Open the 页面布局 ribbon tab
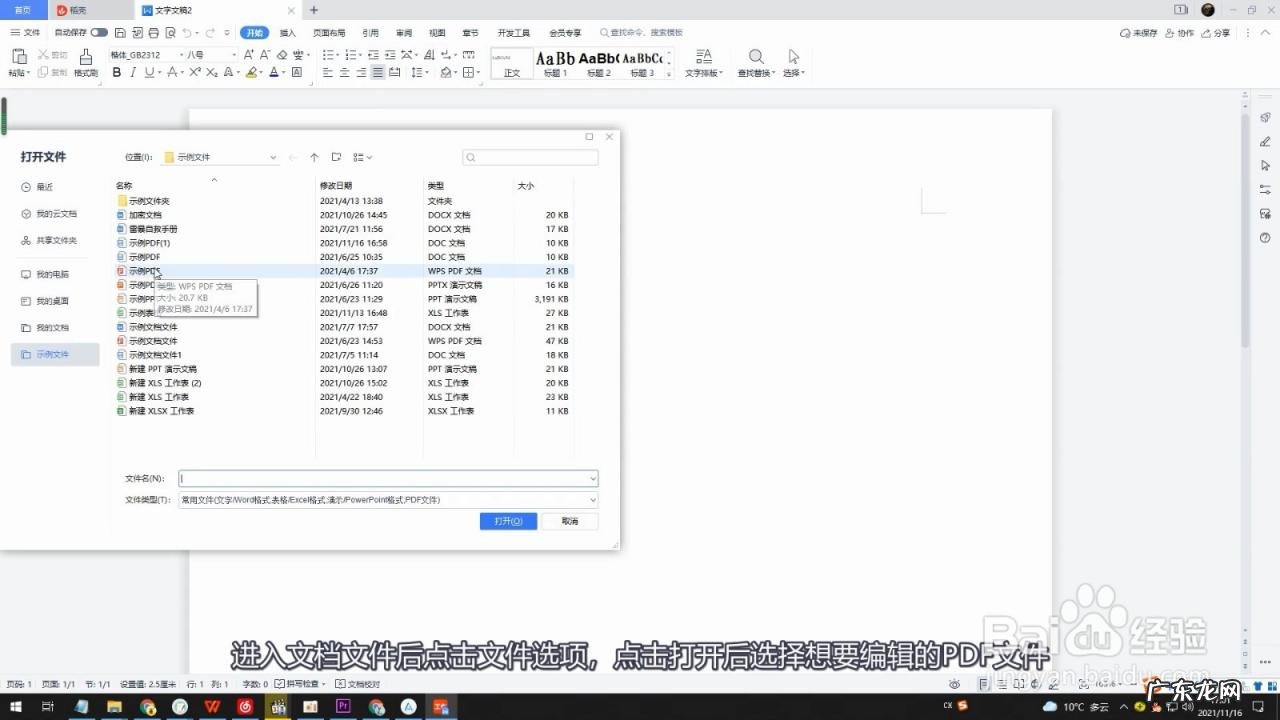 click(328, 33)
